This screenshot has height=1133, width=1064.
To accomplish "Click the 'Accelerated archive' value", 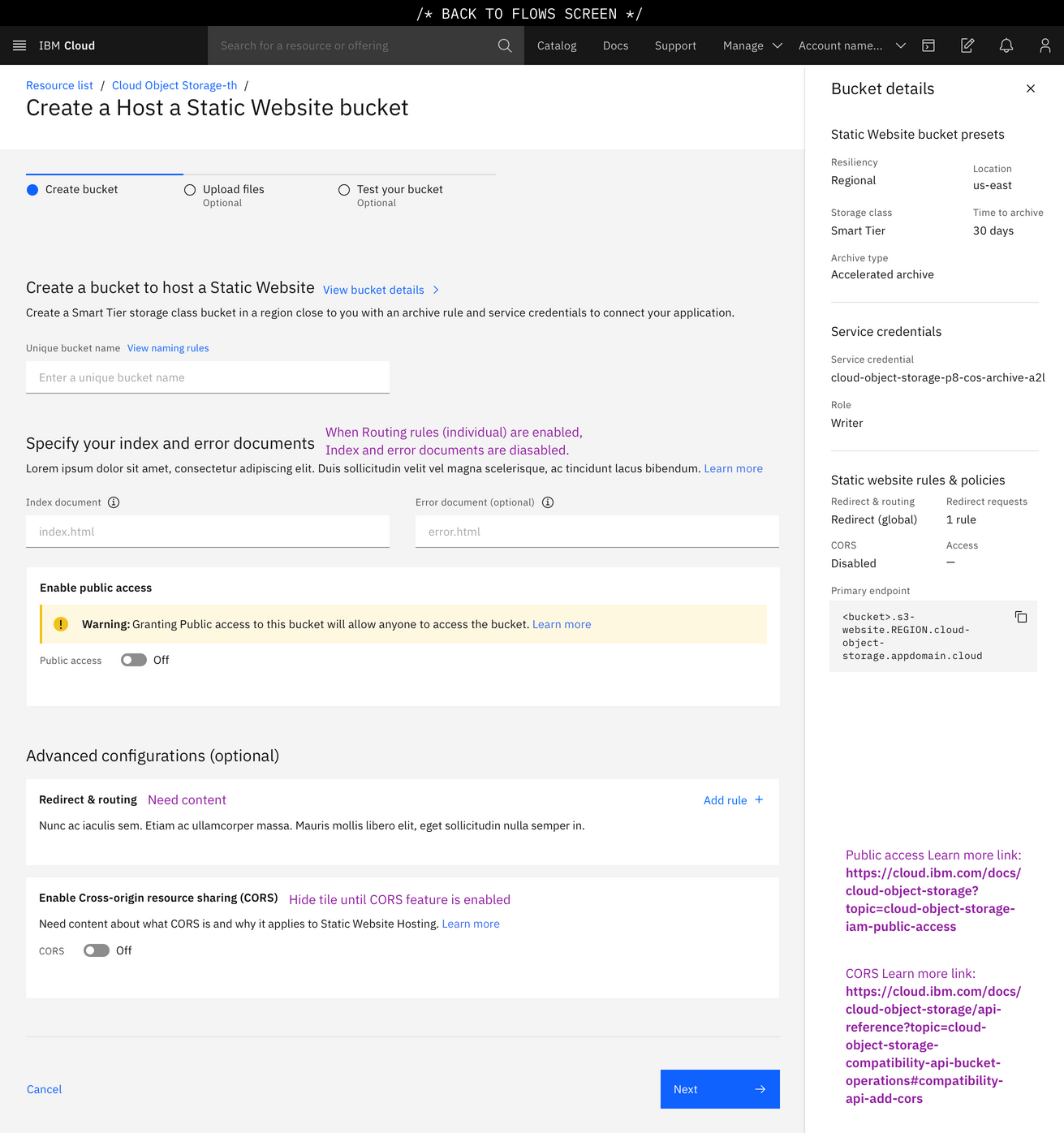I will click(x=882, y=274).
